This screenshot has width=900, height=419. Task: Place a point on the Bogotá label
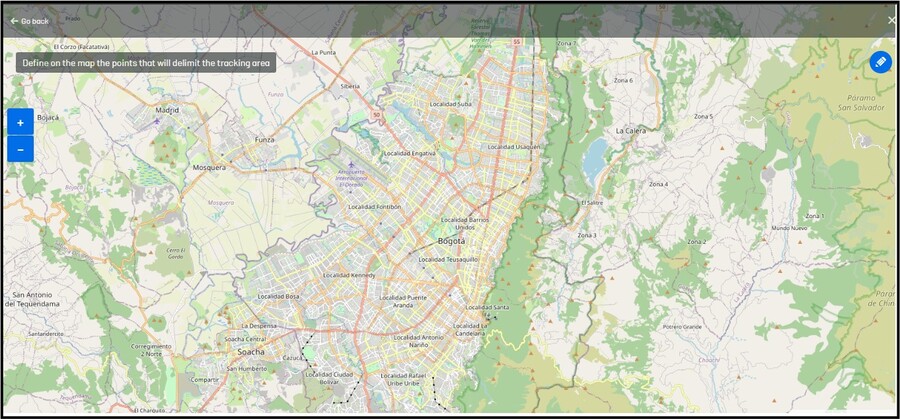451,241
